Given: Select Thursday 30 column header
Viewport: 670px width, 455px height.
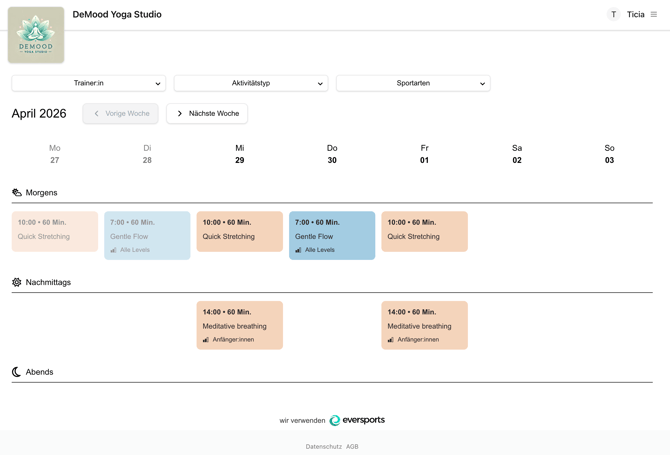Looking at the screenshot, I should point(332,154).
